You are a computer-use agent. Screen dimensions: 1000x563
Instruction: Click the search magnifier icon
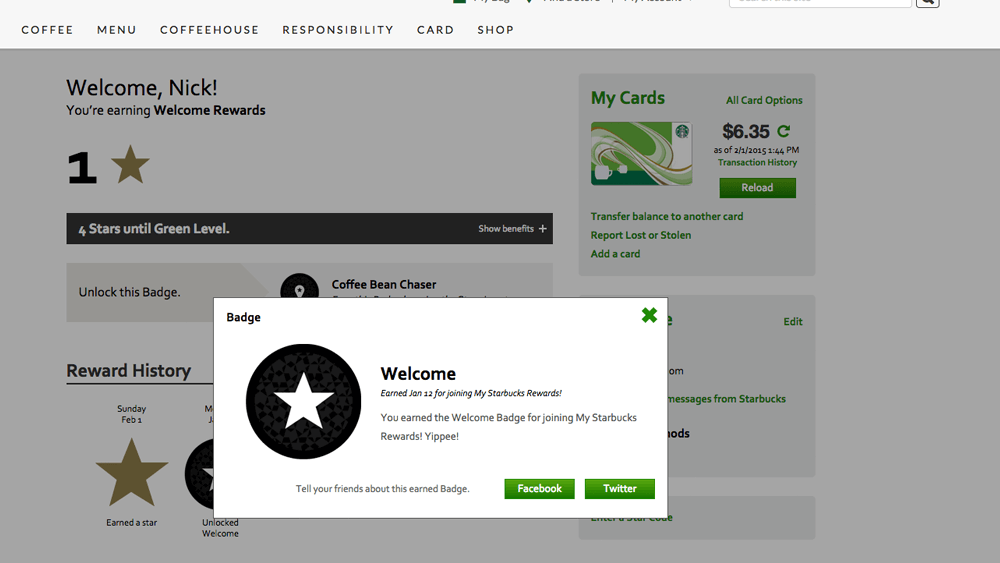pos(927,2)
